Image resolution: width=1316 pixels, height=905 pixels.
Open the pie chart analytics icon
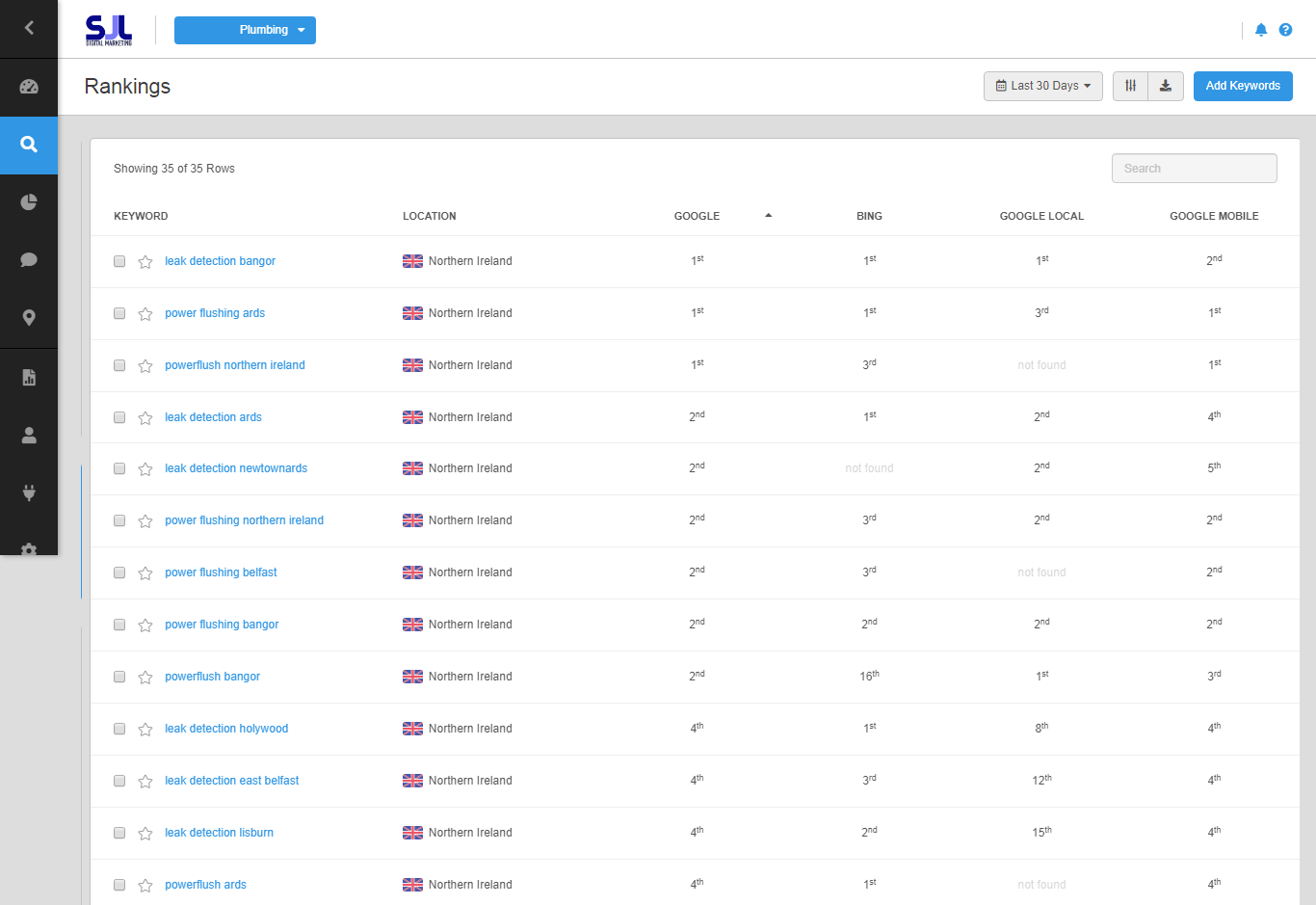[29, 202]
